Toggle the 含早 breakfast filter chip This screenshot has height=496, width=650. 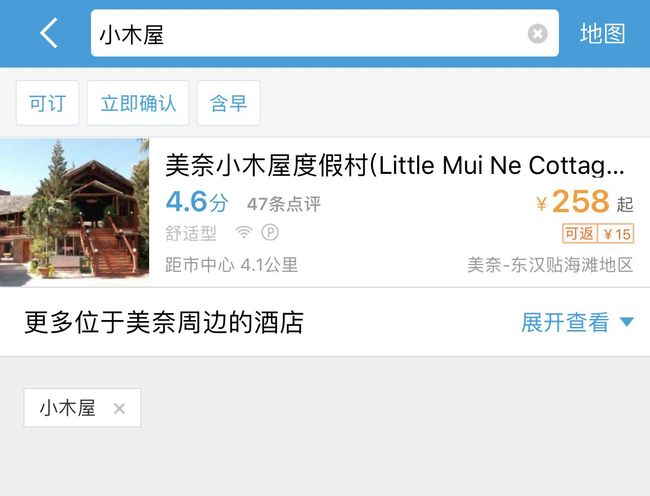(229, 103)
